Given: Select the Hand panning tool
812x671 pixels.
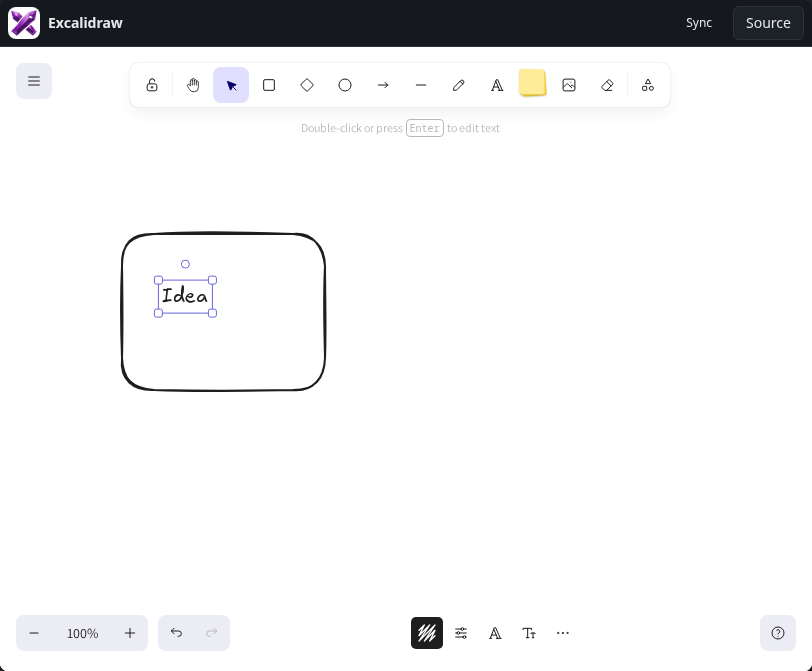Looking at the screenshot, I should point(193,85).
